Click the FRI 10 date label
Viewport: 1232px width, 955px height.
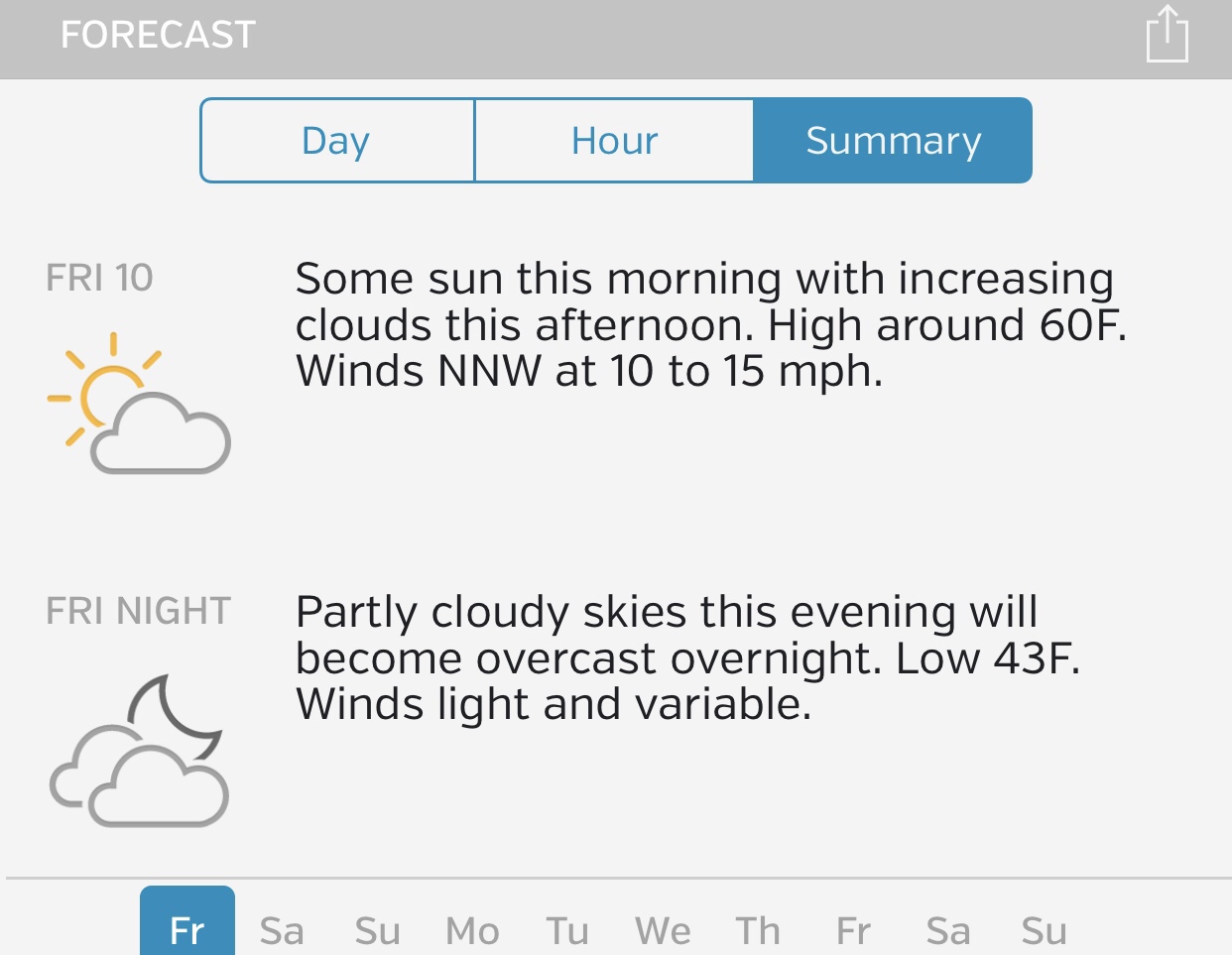pyautogui.click(x=99, y=279)
